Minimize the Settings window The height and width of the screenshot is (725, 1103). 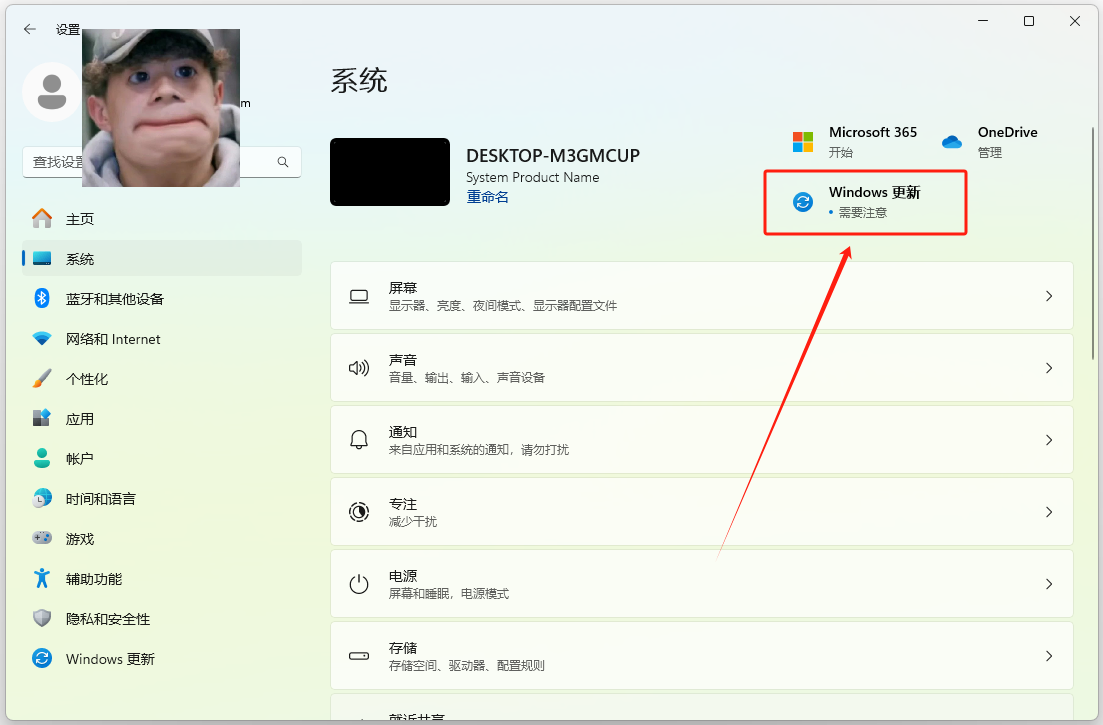pos(983,21)
